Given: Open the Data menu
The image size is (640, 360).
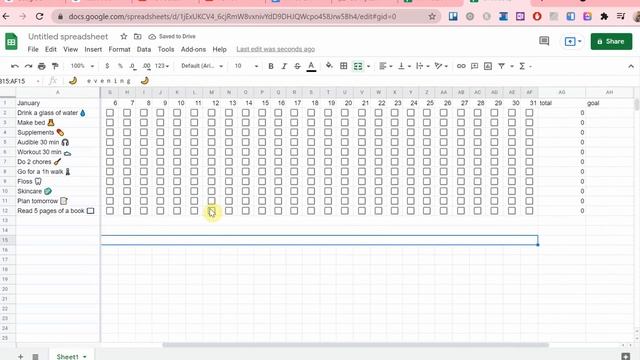Looking at the screenshot, I should [x=144, y=49].
